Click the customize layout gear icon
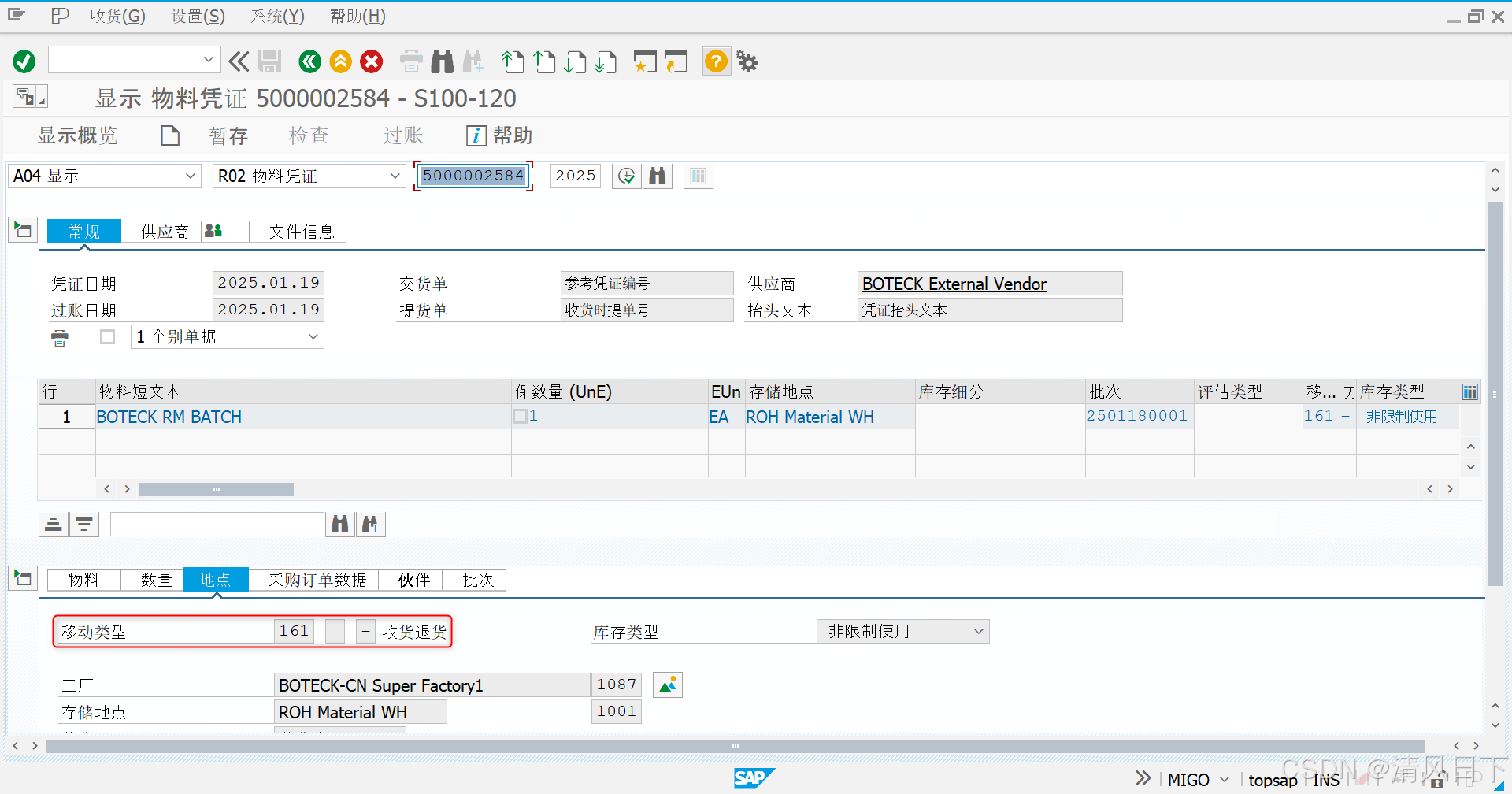Screen dimensions: 1512x794 (746, 61)
